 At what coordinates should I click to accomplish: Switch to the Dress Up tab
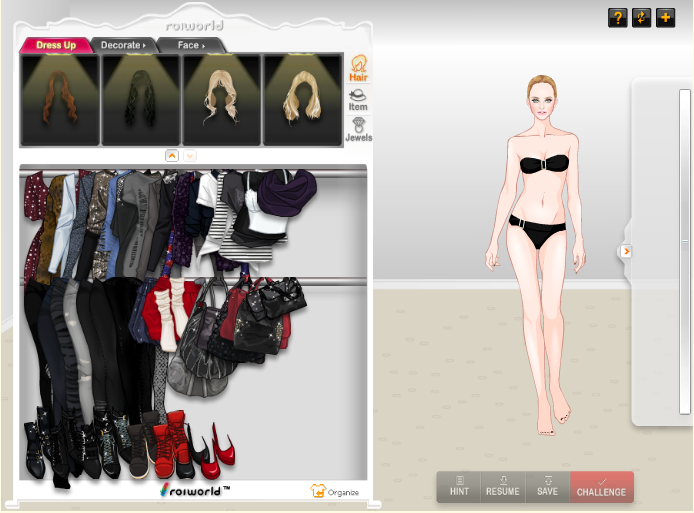click(x=56, y=45)
